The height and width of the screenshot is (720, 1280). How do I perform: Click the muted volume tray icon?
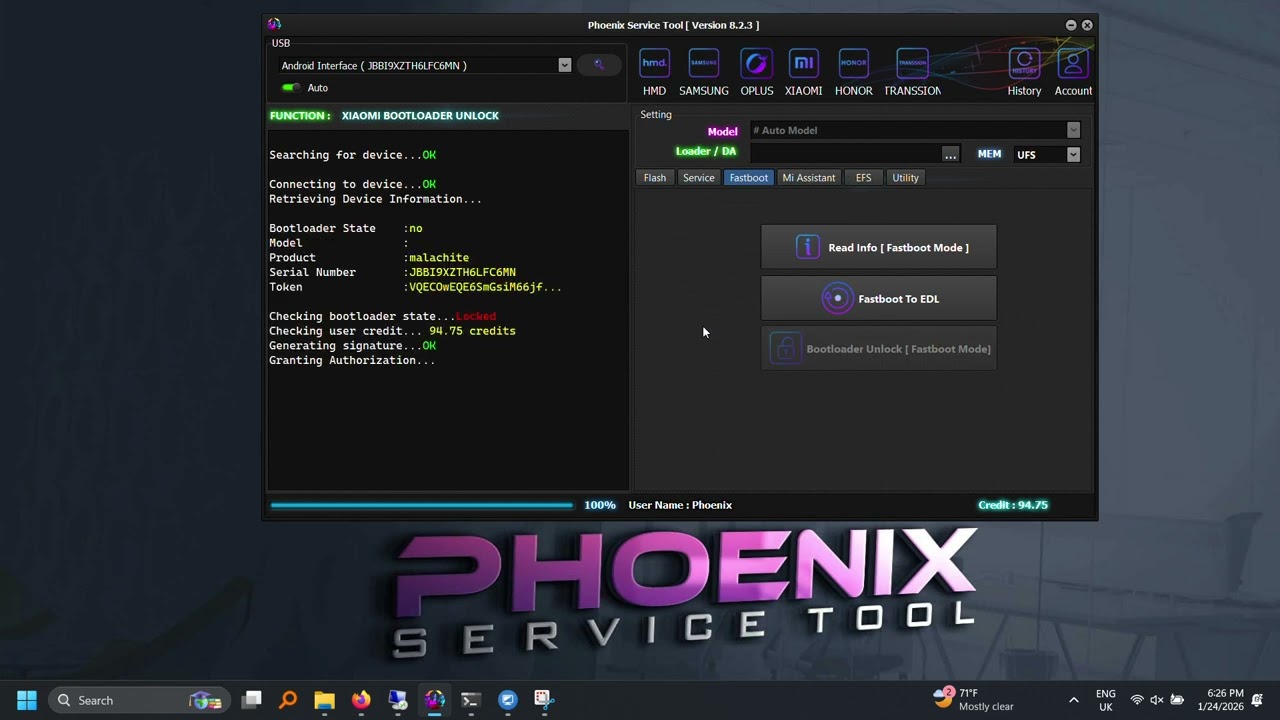(1157, 700)
